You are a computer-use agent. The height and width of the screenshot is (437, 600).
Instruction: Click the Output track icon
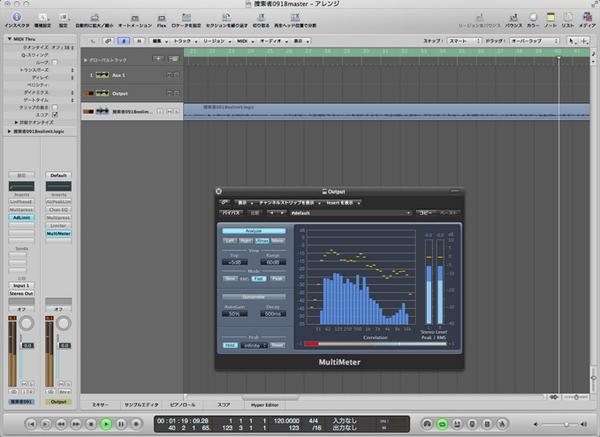102,93
